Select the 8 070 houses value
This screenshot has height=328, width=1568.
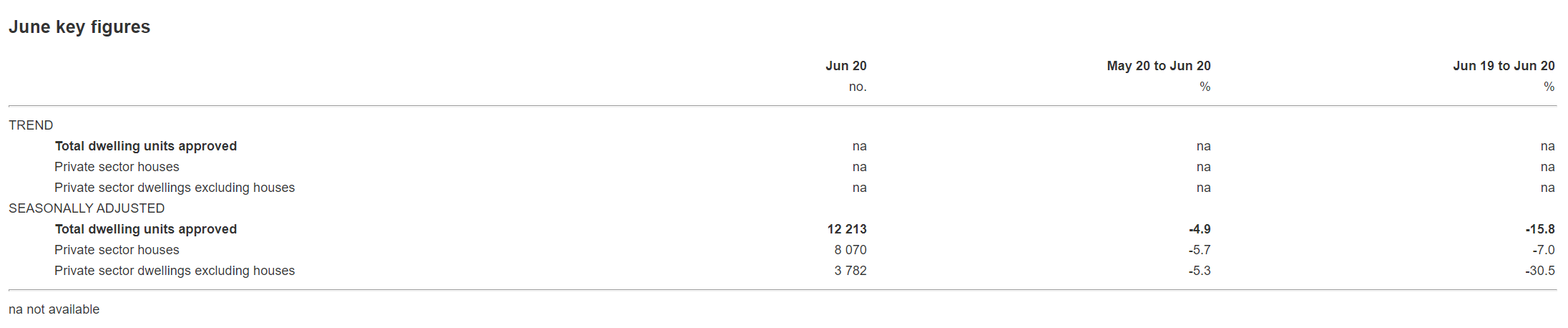pos(850,250)
